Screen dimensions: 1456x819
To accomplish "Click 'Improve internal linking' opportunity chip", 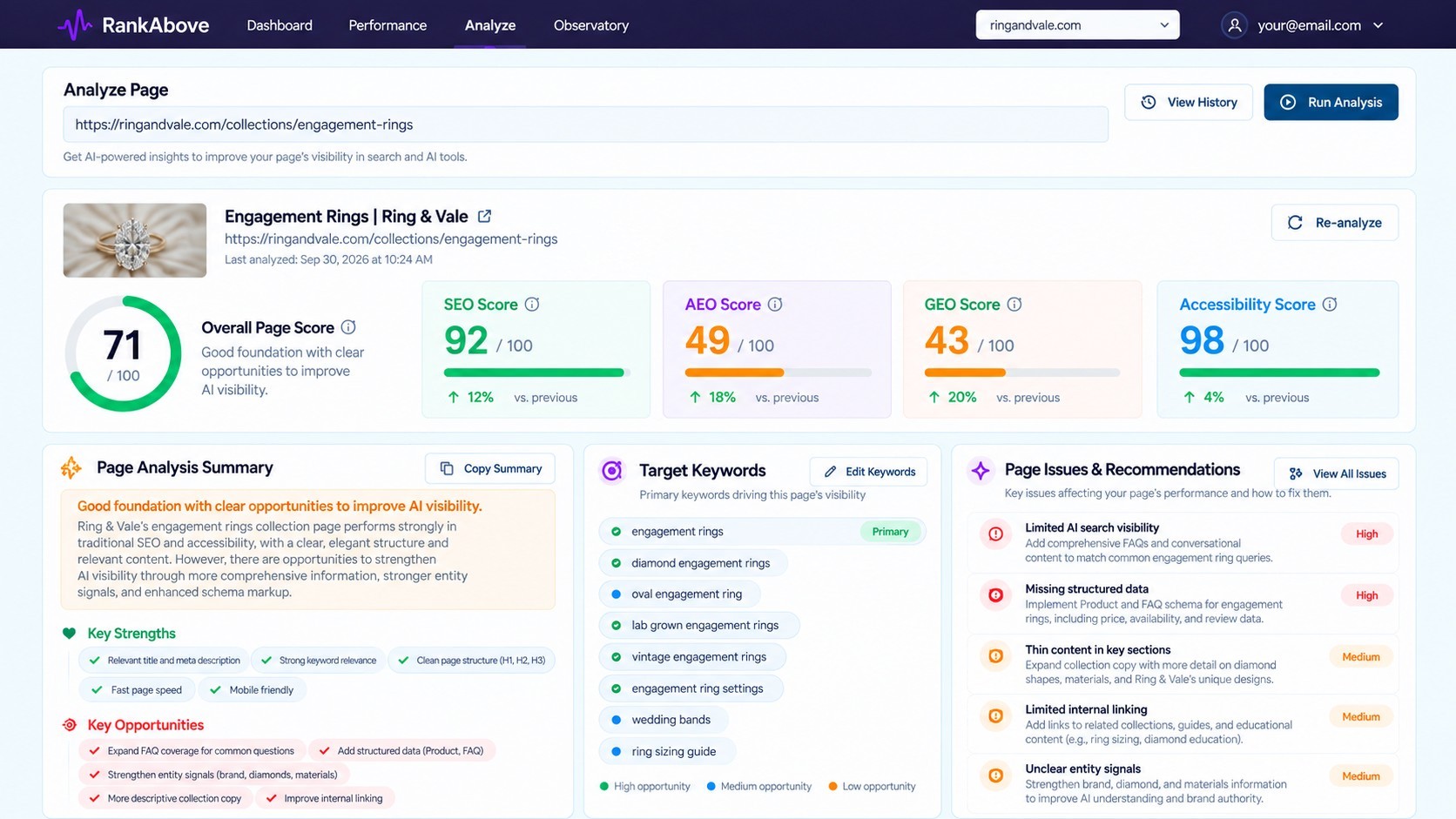I will click(x=325, y=798).
